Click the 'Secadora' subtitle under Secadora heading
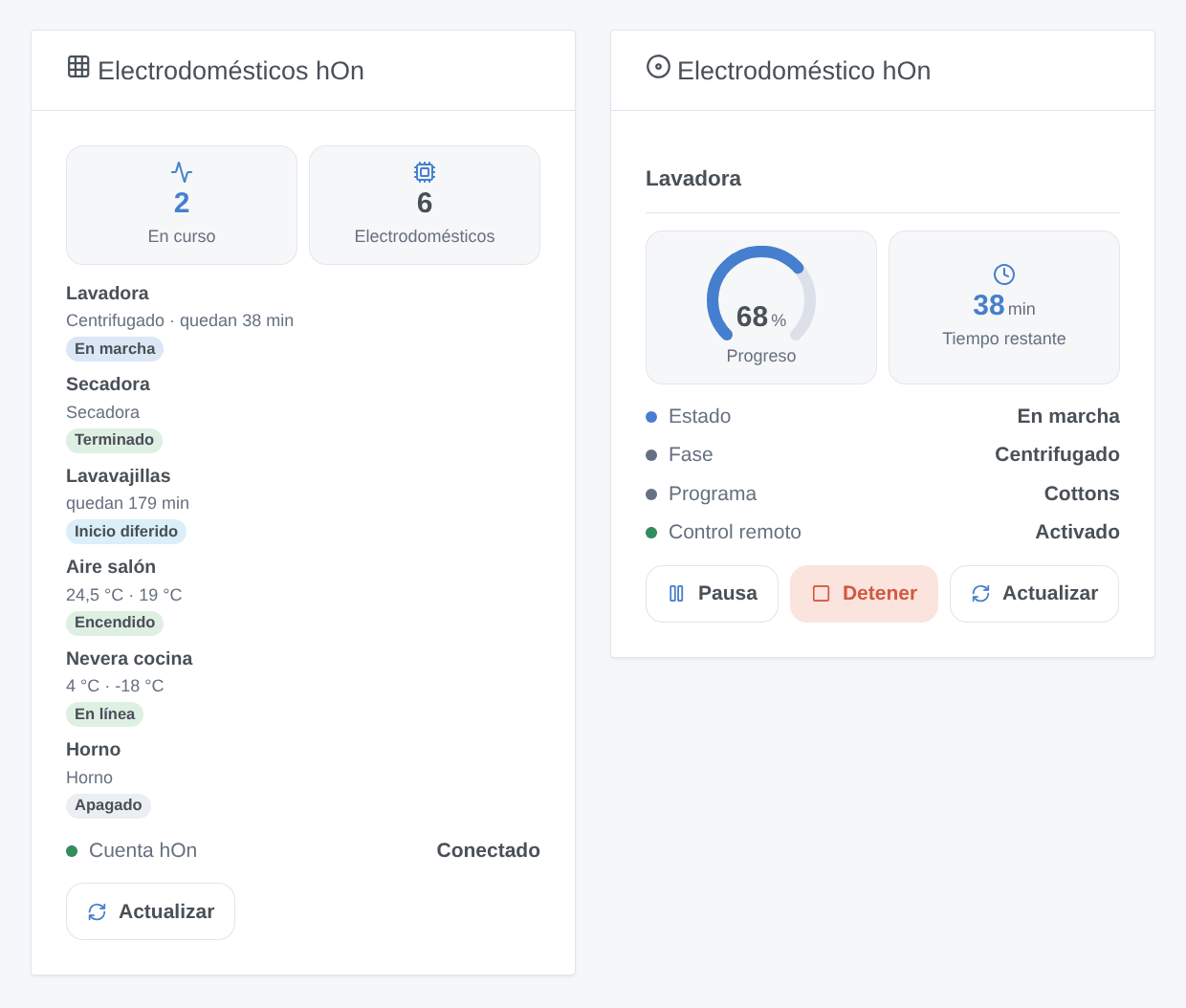This screenshot has height=1008, width=1186. click(102, 413)
